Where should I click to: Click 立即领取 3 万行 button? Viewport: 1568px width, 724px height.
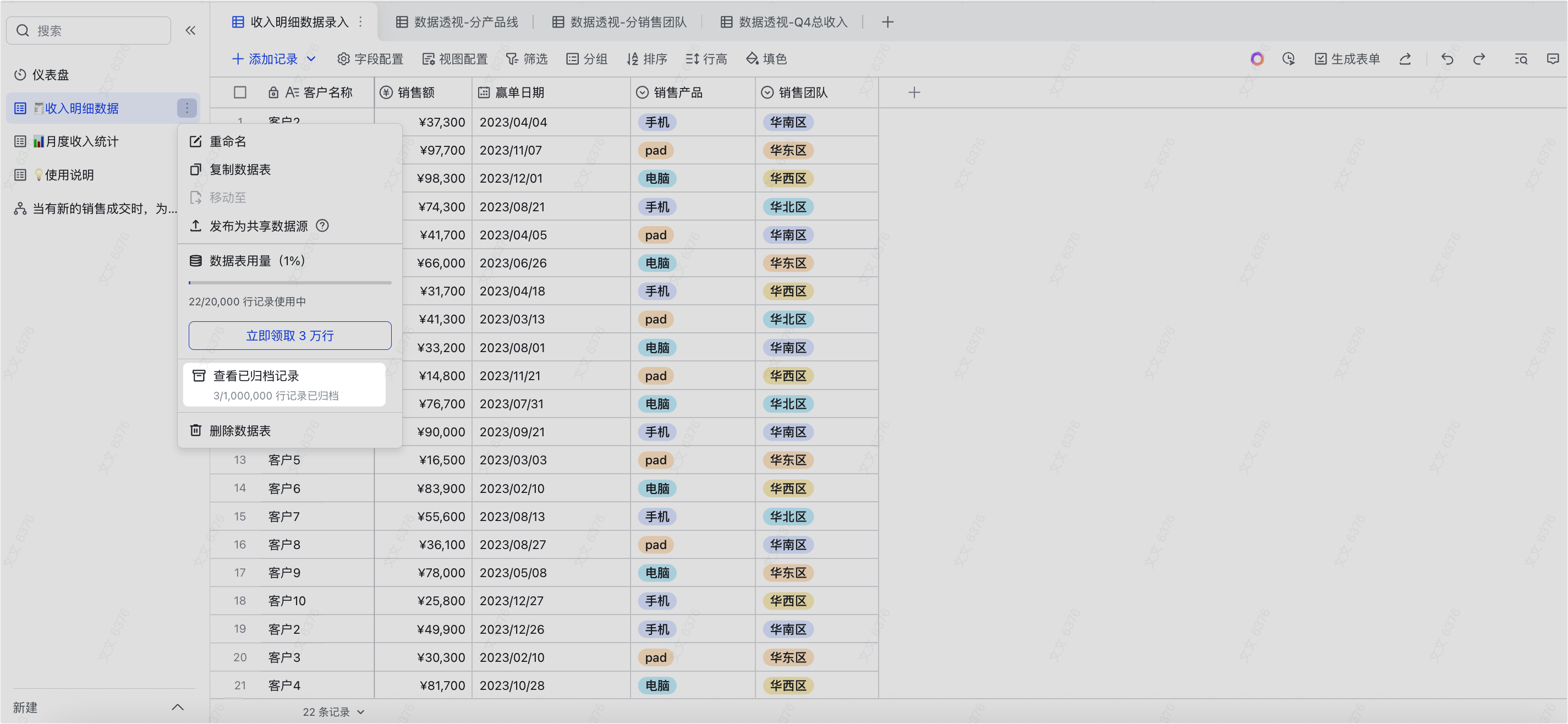pos(290,336)
